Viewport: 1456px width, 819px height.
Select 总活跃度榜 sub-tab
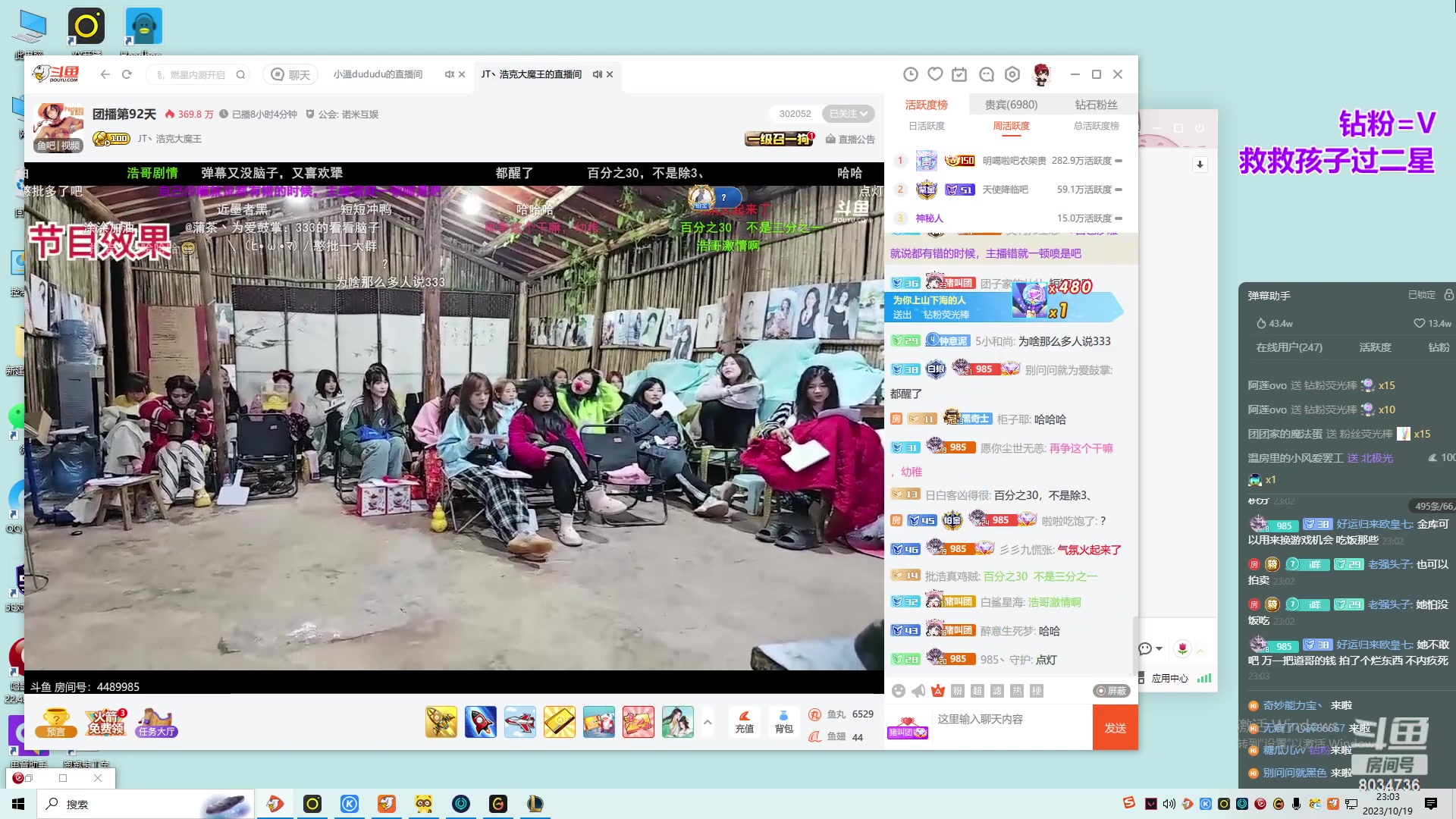coord(1097,126)
